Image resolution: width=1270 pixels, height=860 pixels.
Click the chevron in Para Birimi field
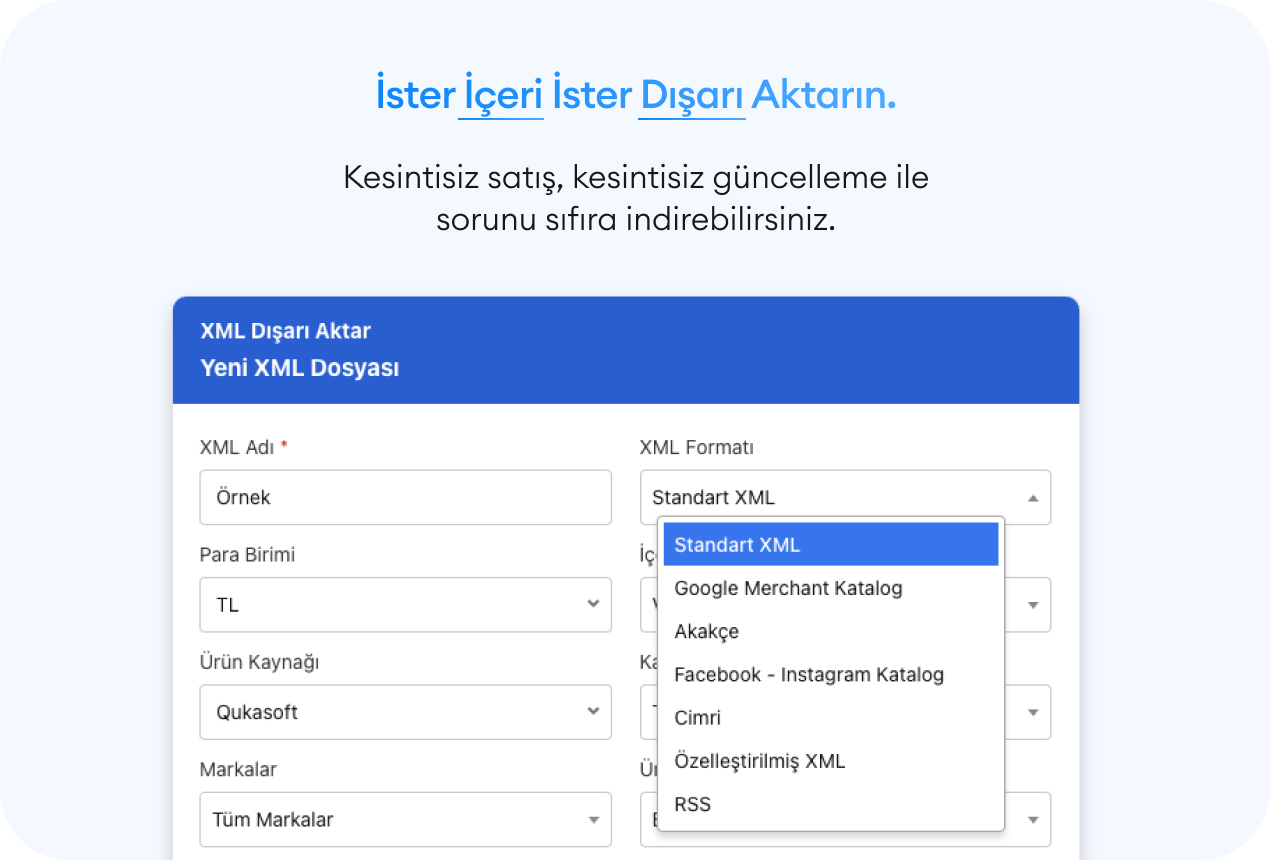point(593,604)
